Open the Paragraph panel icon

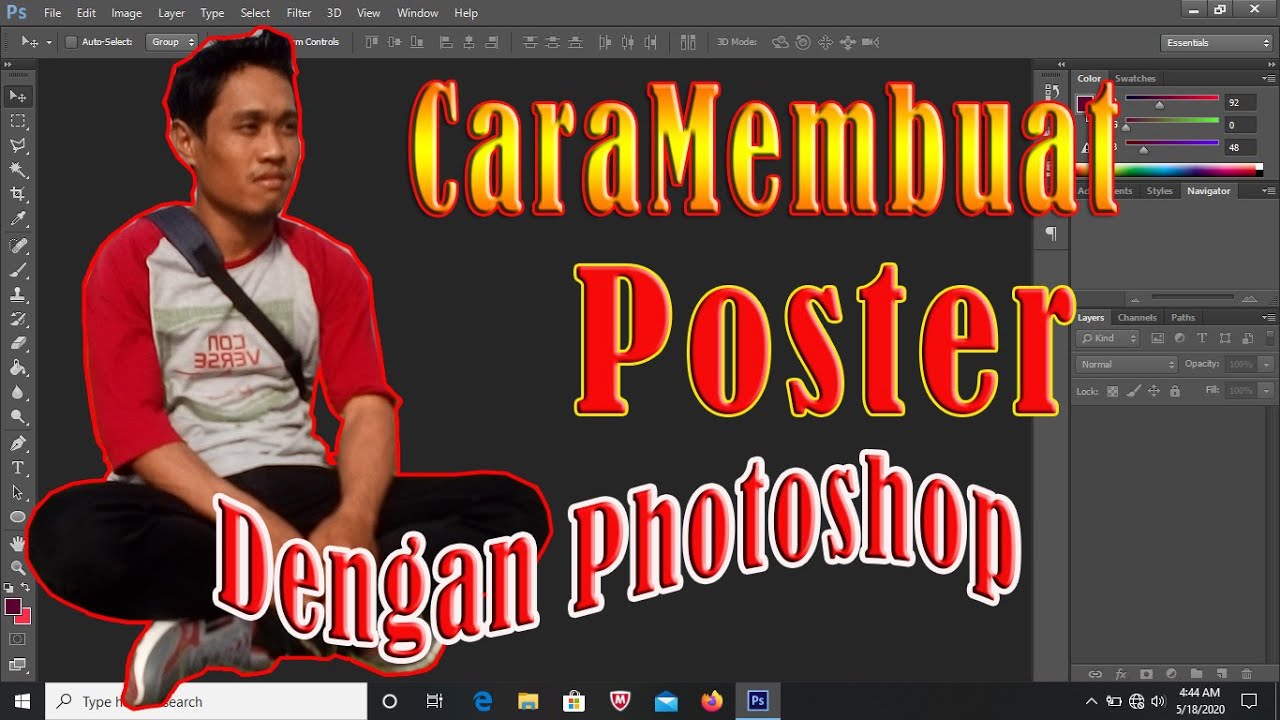click(x=1051, y=233)
